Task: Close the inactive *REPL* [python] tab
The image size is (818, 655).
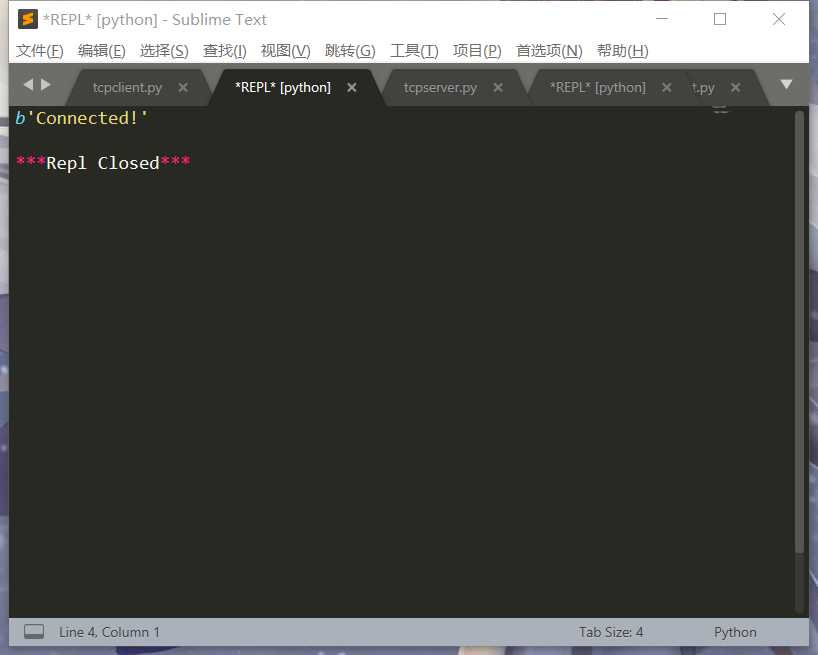Action: pyautogui.click(x=667, y=88)
